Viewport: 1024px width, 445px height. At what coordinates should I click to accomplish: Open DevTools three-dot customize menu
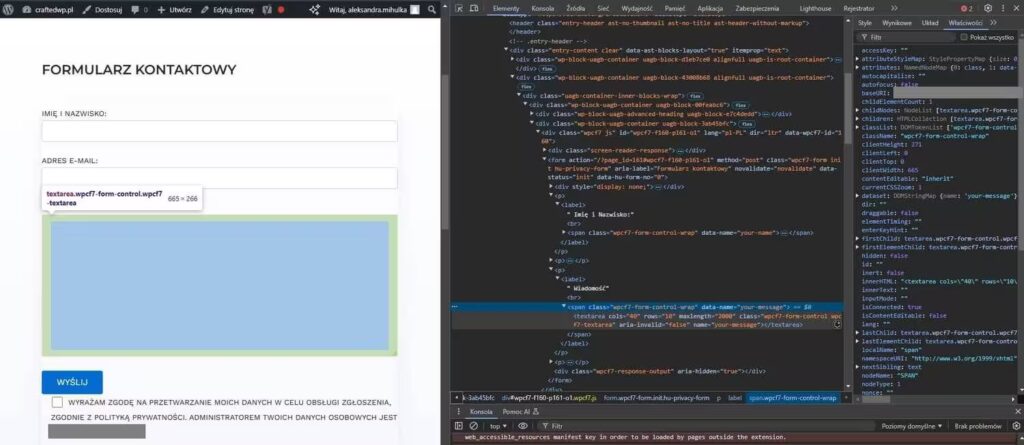(x=1004, y=8)
